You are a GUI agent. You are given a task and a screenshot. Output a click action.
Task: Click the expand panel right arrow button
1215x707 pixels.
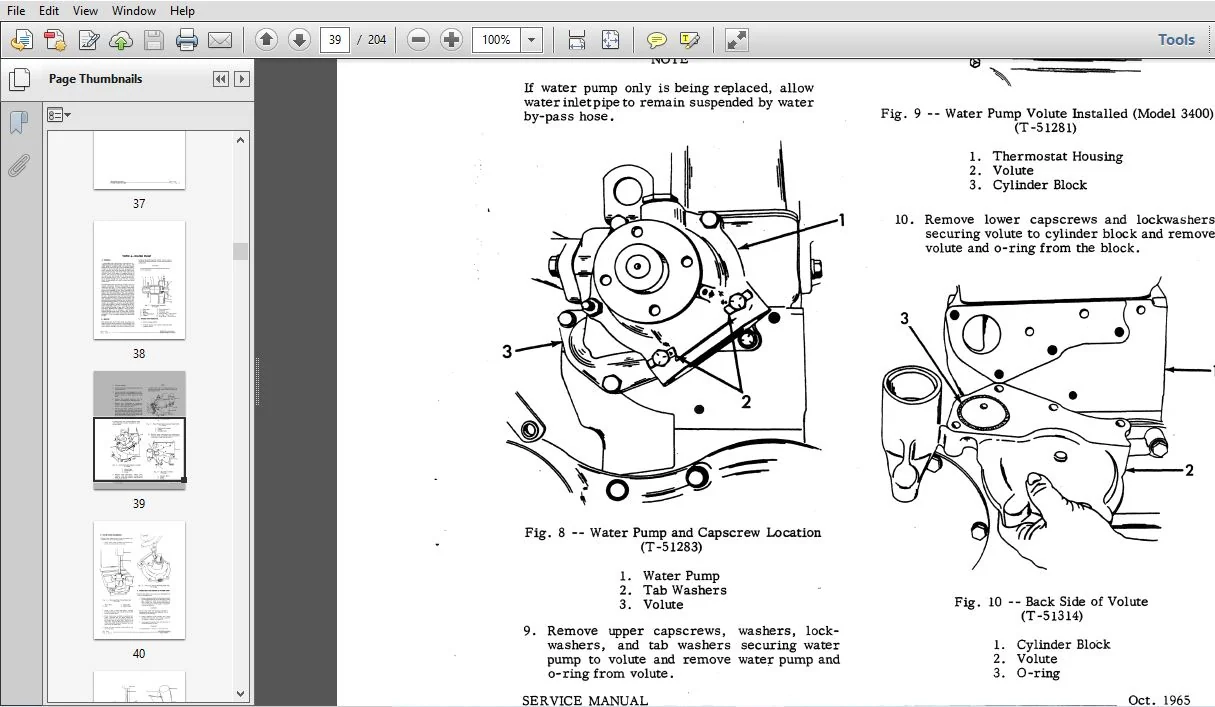tap(241, 79)
